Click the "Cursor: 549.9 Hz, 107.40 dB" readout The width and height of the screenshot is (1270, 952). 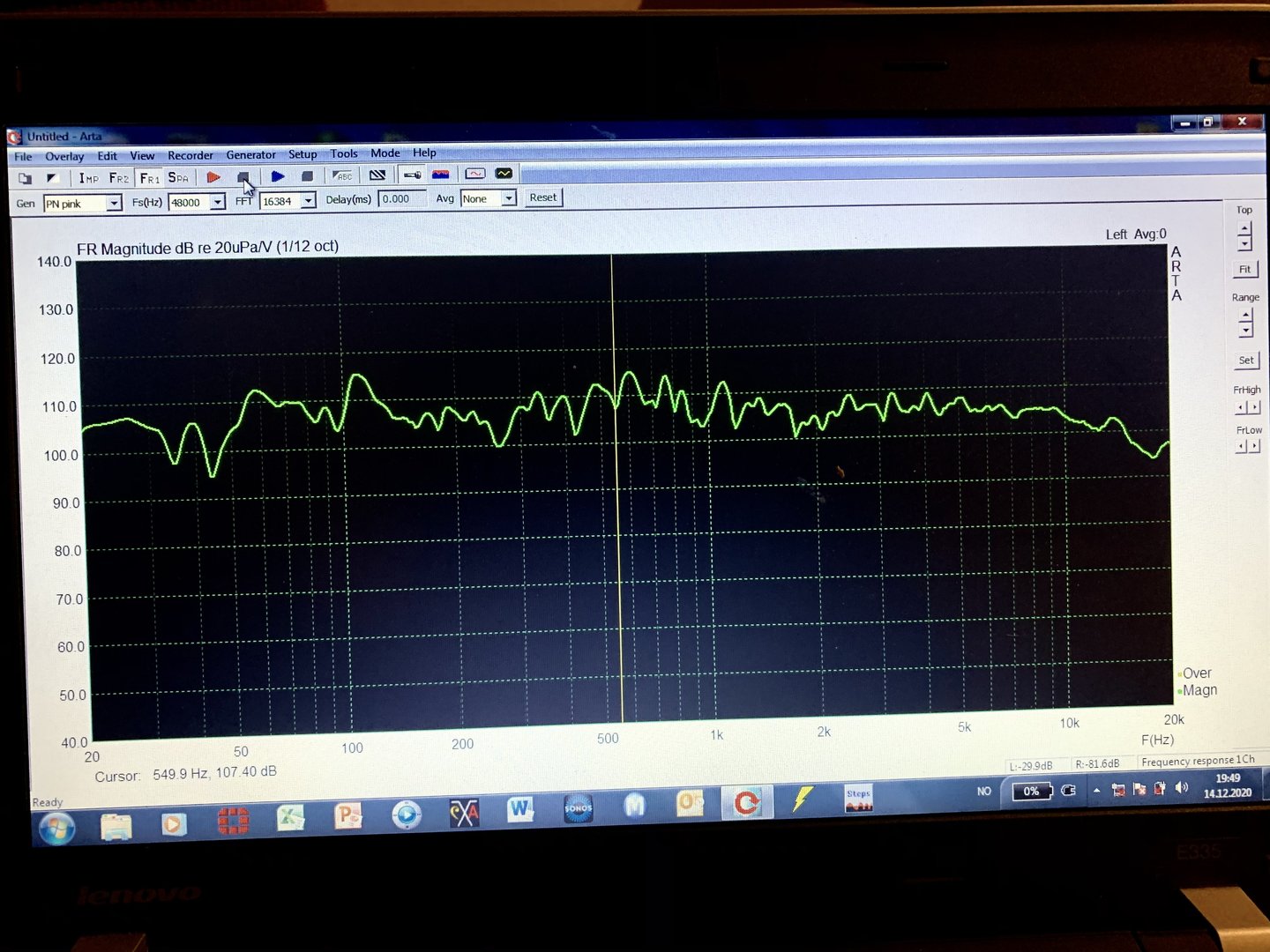[186, 774]
